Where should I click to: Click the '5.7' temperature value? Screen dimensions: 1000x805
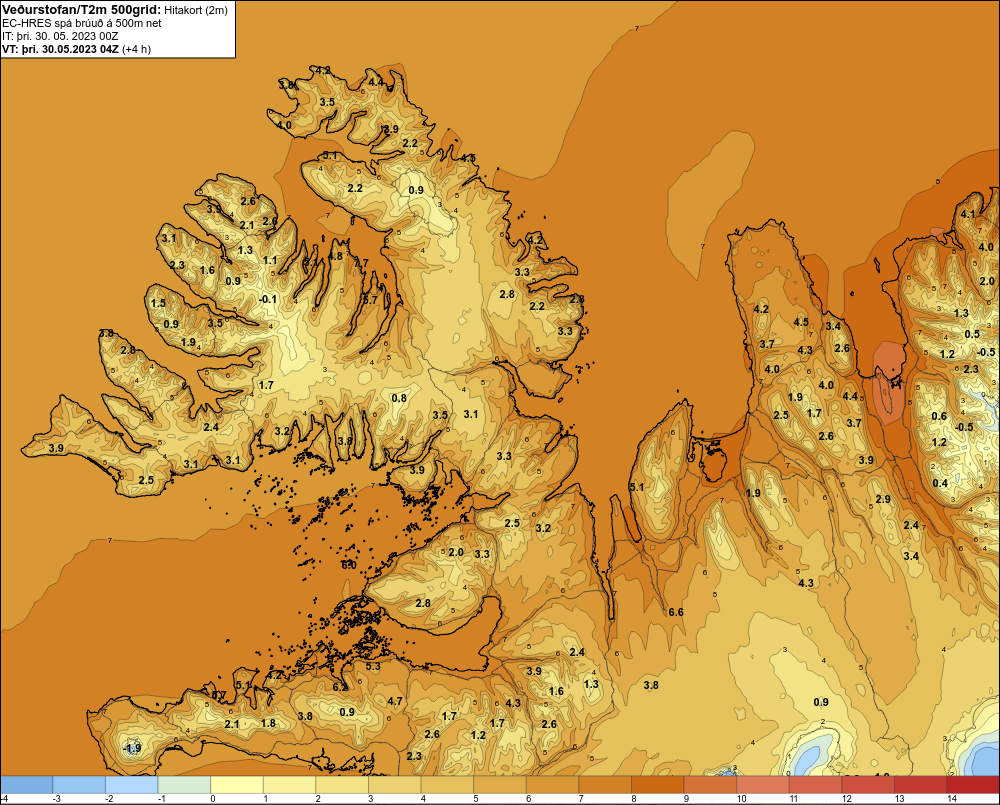coord(370,300)
